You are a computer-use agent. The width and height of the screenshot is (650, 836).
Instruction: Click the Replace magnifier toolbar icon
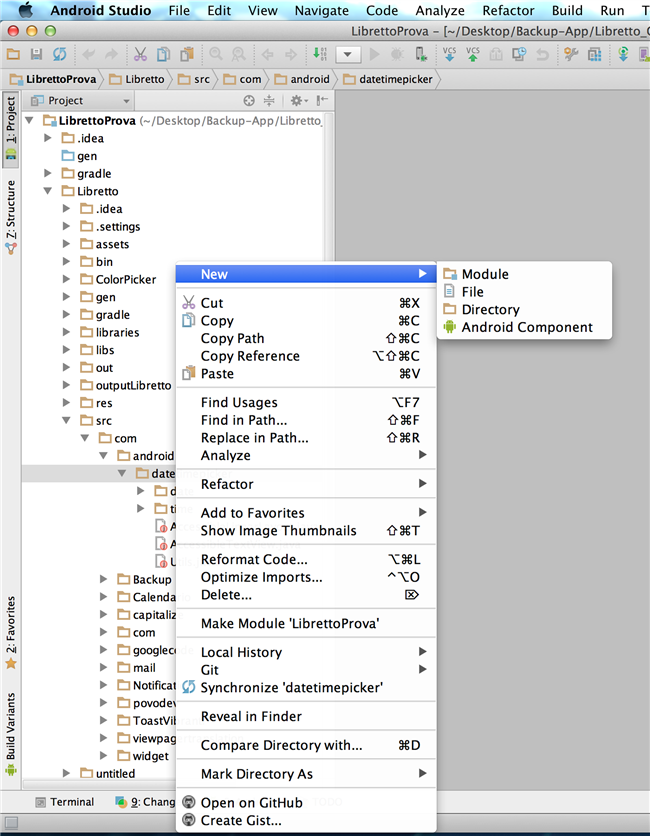(x=238, y=54)
